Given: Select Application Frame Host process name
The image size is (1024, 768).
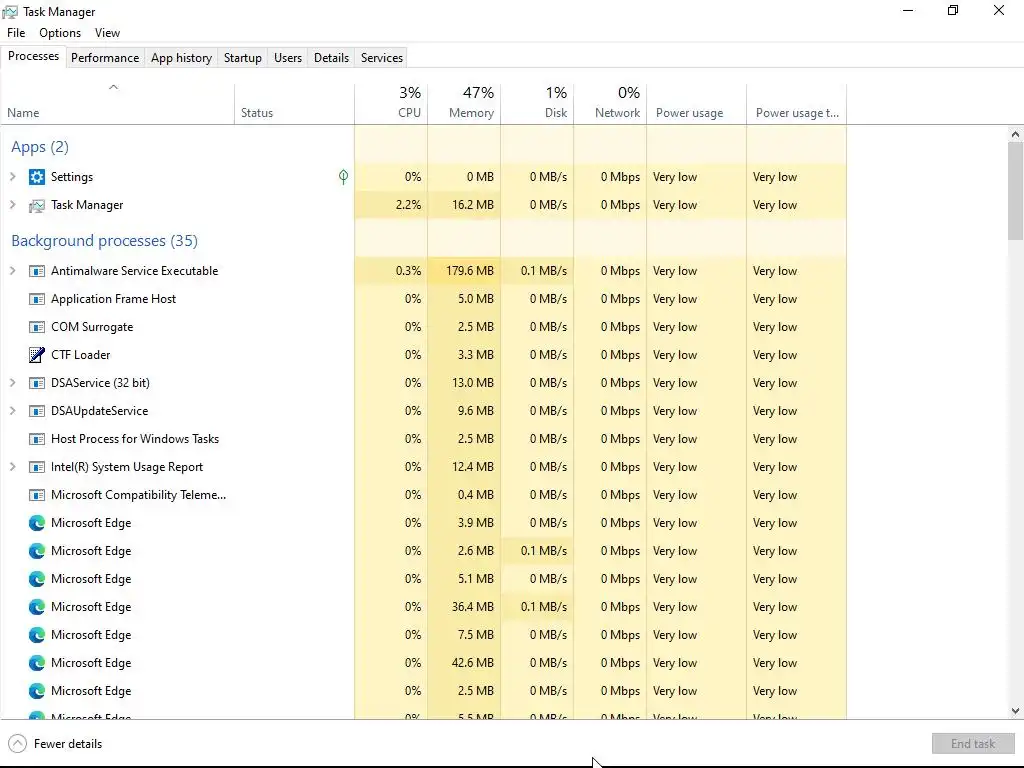Looking at the screenshot, I should coord(114,299).
